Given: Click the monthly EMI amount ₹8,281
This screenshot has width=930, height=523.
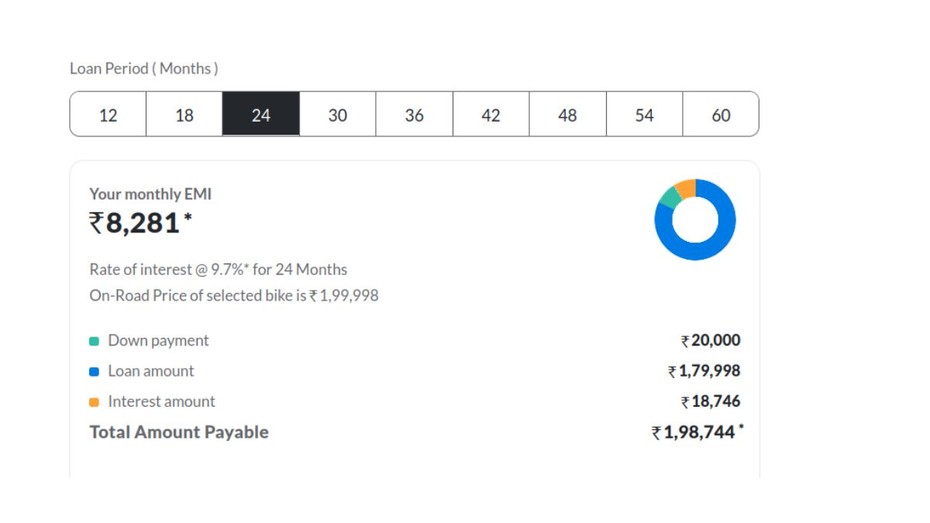Looking at the screenshot, I should pyautogui.click(x=135, y=223).
